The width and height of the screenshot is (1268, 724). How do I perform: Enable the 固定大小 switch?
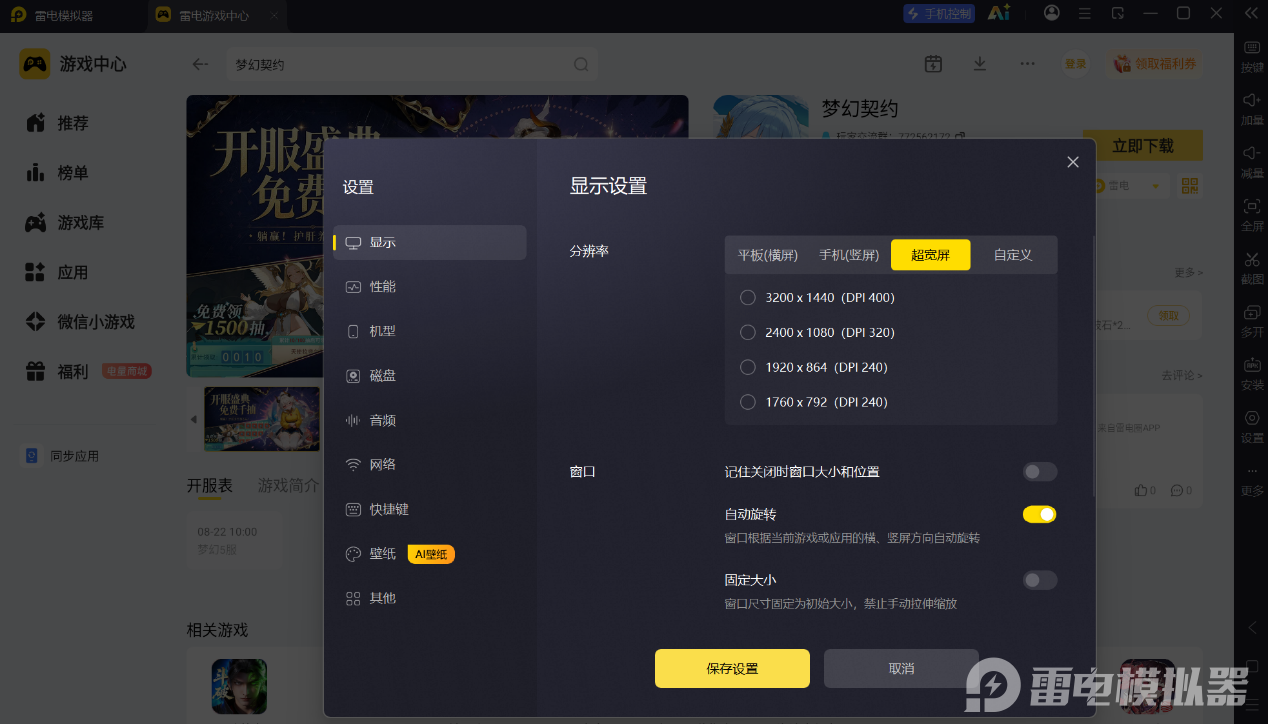click(x=1039, y=580)
